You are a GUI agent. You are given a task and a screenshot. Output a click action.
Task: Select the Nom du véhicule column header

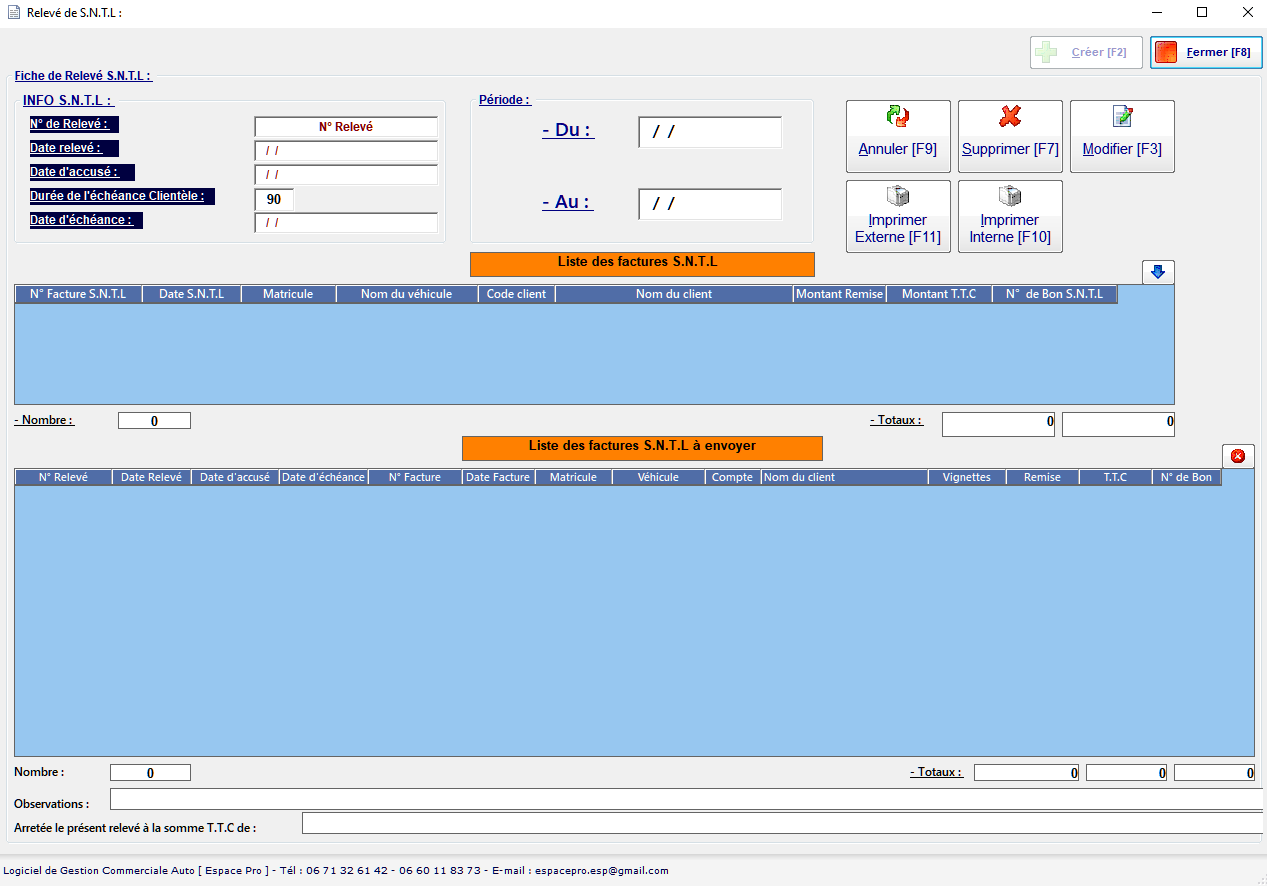pyautogui.click(x=407, y=294)
